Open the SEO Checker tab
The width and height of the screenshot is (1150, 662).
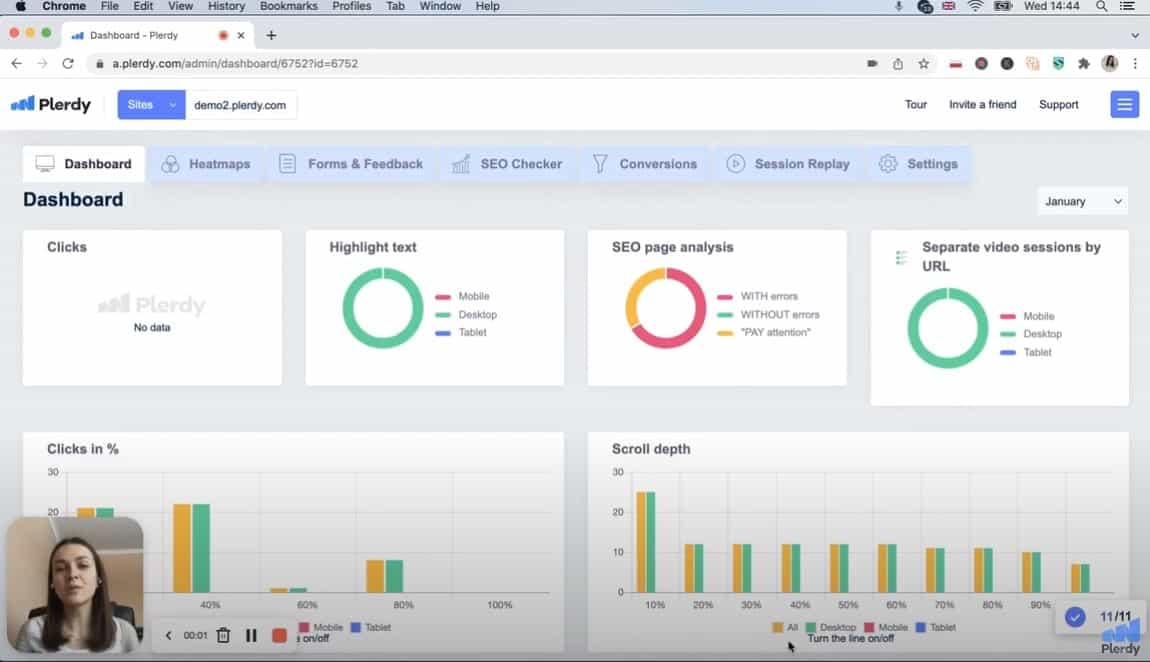pos(507,164)
